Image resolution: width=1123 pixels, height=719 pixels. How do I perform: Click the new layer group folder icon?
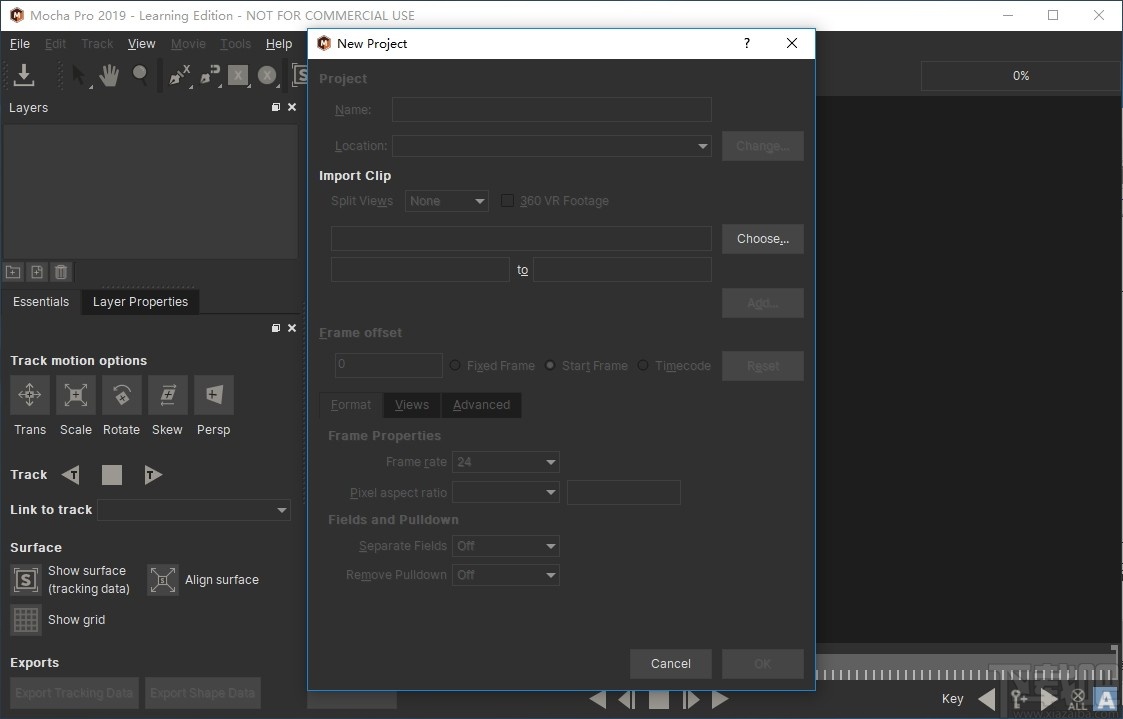coord(13,272)
